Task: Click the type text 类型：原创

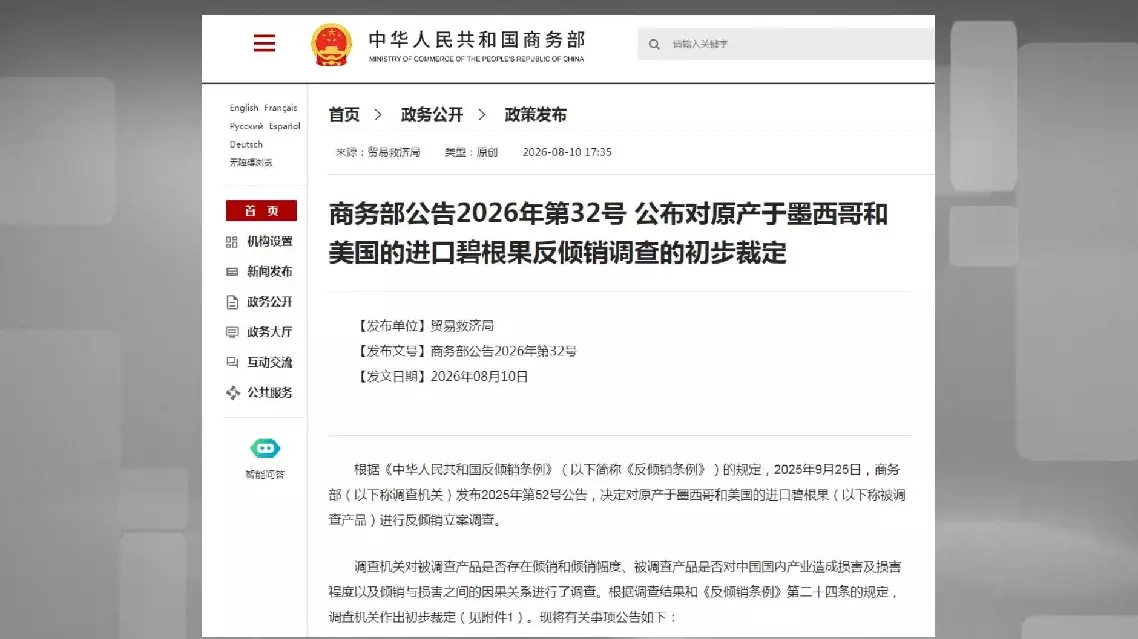Action: tap(471, 152)
